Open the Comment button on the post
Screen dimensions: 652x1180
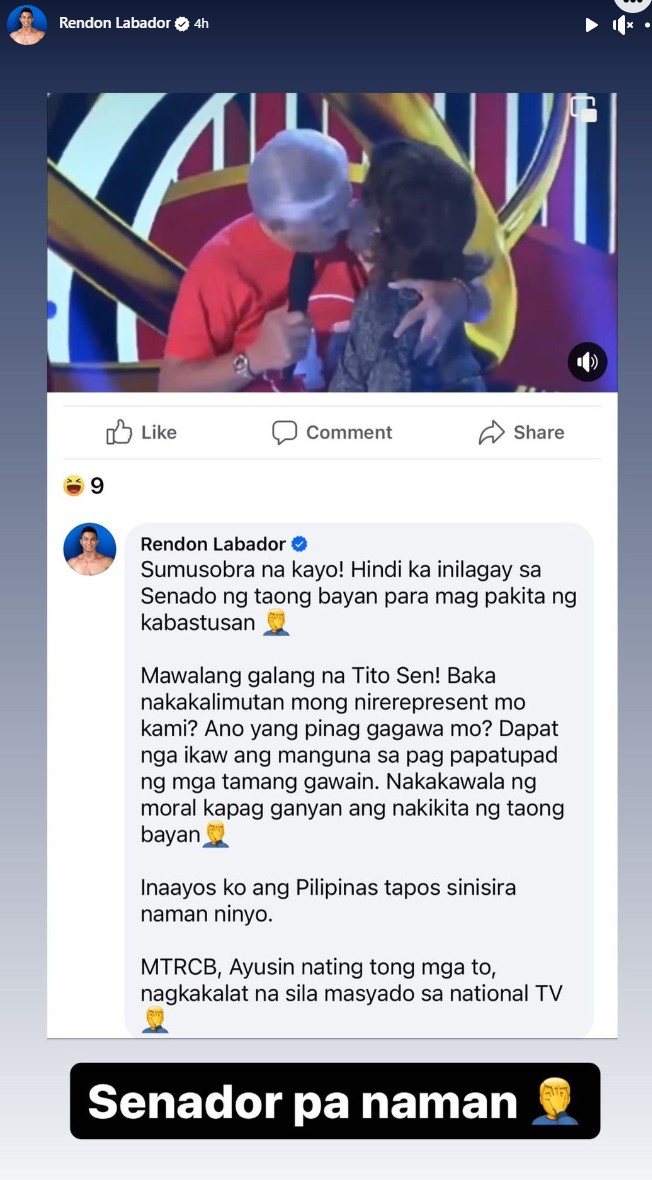click(332, 432)
